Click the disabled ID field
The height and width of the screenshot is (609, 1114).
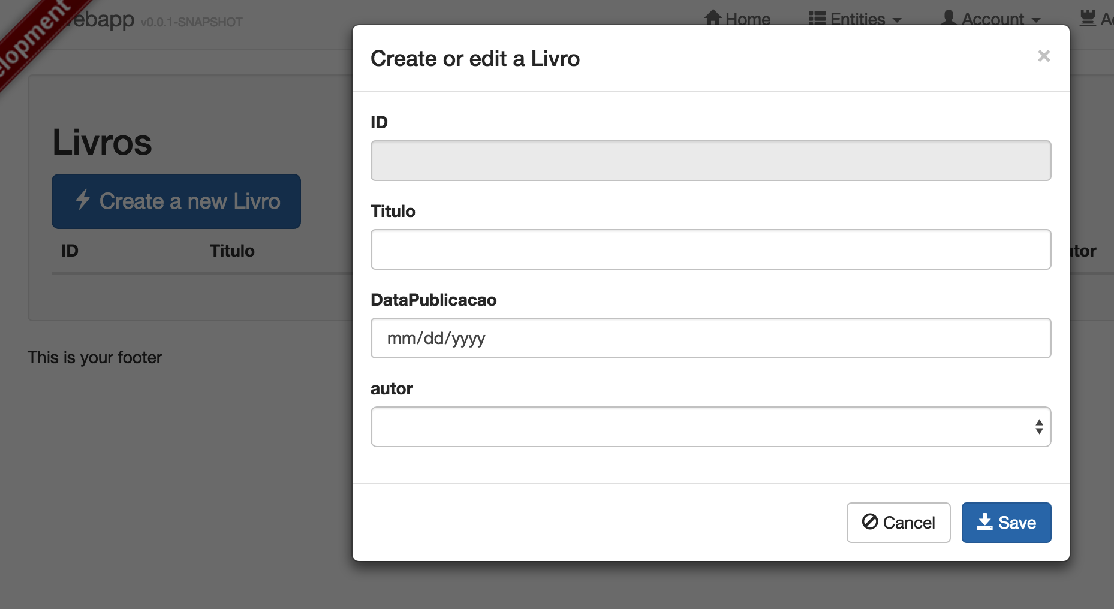click(x=710, y=160)
